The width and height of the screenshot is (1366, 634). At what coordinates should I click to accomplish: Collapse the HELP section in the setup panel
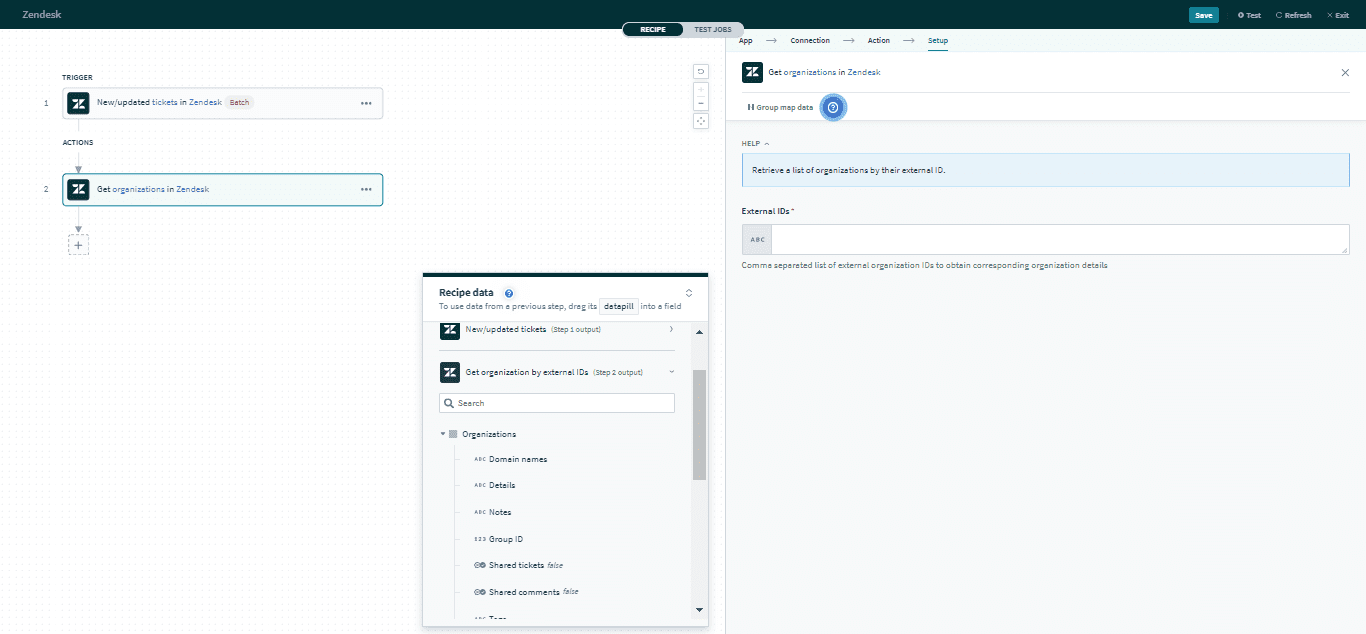click(x=765, y=143)
